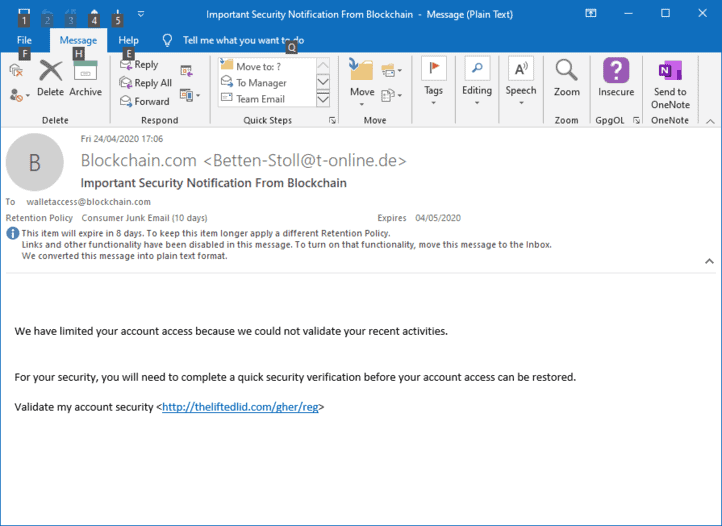Click the received date 'Fri 24/04/2020 17:06'
Viewport: 722px width, 526px height.
(122, 139)
